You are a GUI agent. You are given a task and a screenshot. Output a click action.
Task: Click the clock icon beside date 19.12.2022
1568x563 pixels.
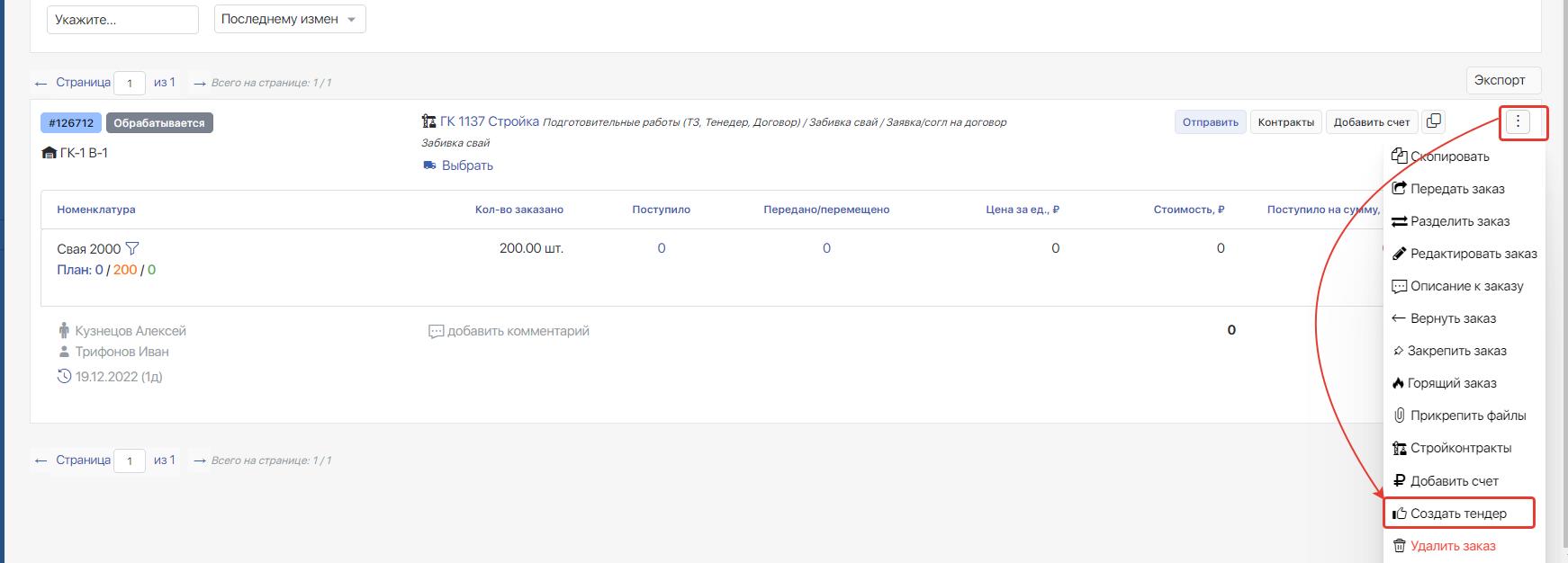click(x=64, y=377)
